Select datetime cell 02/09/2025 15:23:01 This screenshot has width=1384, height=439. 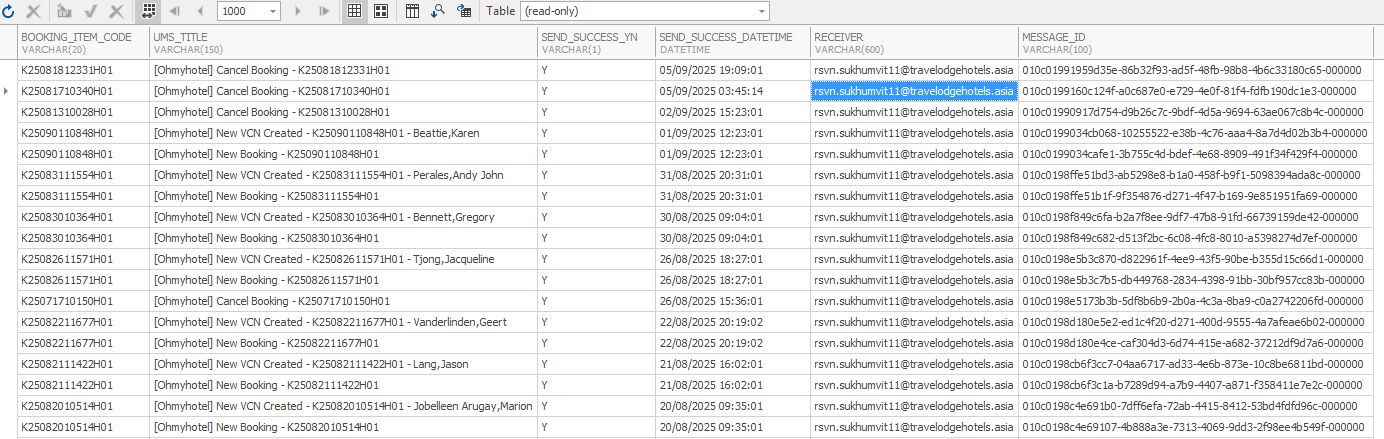pos(733,112)
